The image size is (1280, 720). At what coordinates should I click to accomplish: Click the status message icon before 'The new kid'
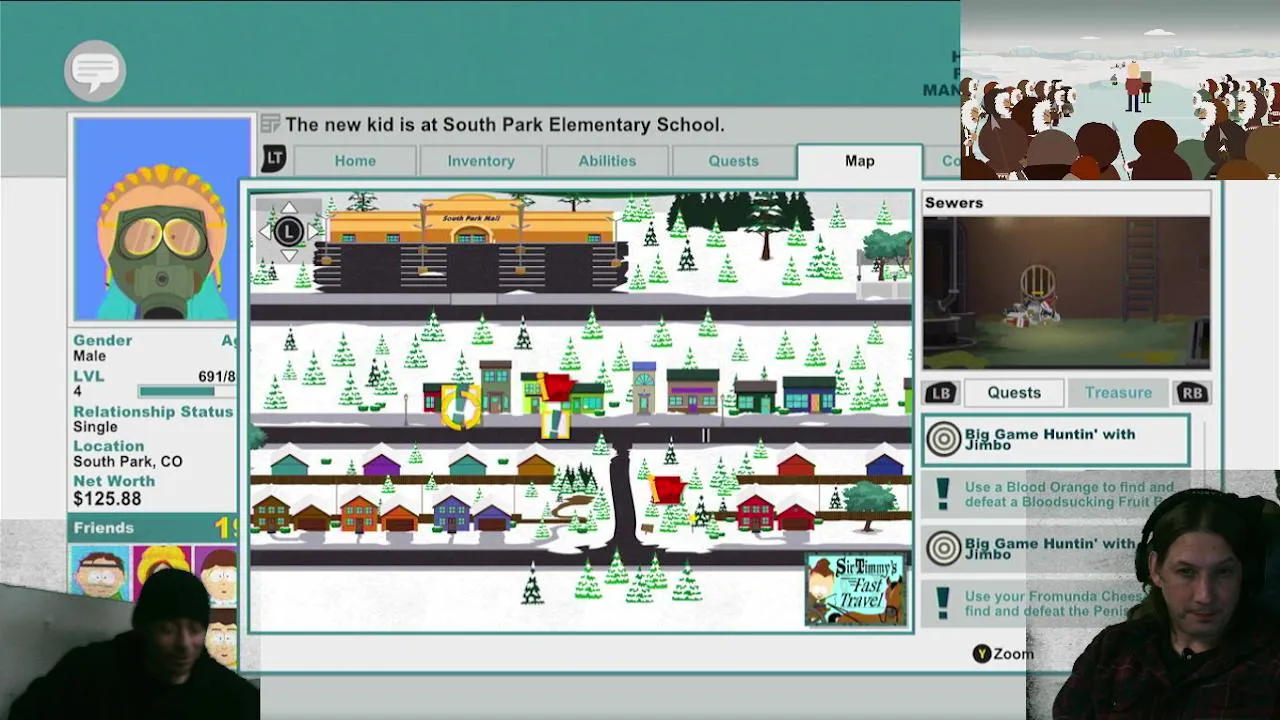click(x=270, y=124)
